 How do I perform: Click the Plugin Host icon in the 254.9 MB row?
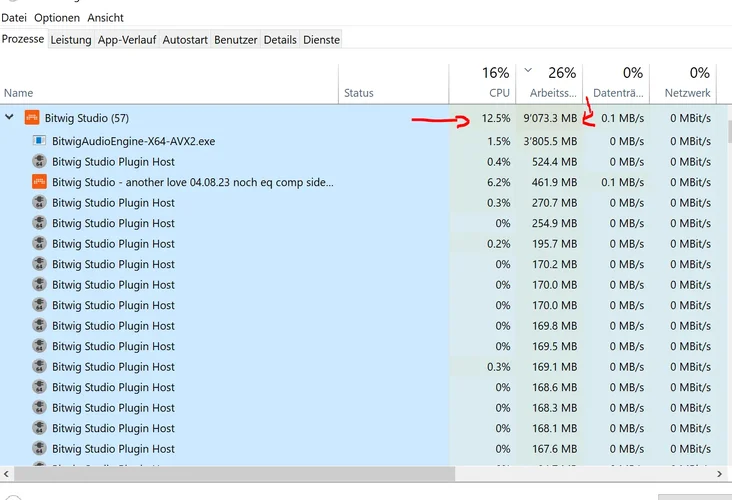coord(39,223)
